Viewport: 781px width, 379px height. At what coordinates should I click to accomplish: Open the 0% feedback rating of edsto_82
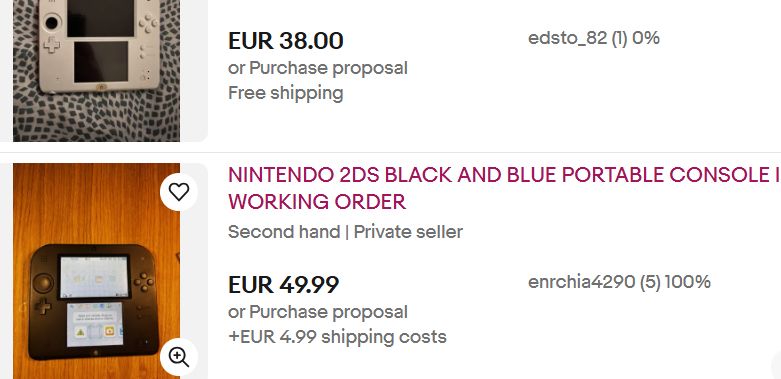[x=646, y=38]
